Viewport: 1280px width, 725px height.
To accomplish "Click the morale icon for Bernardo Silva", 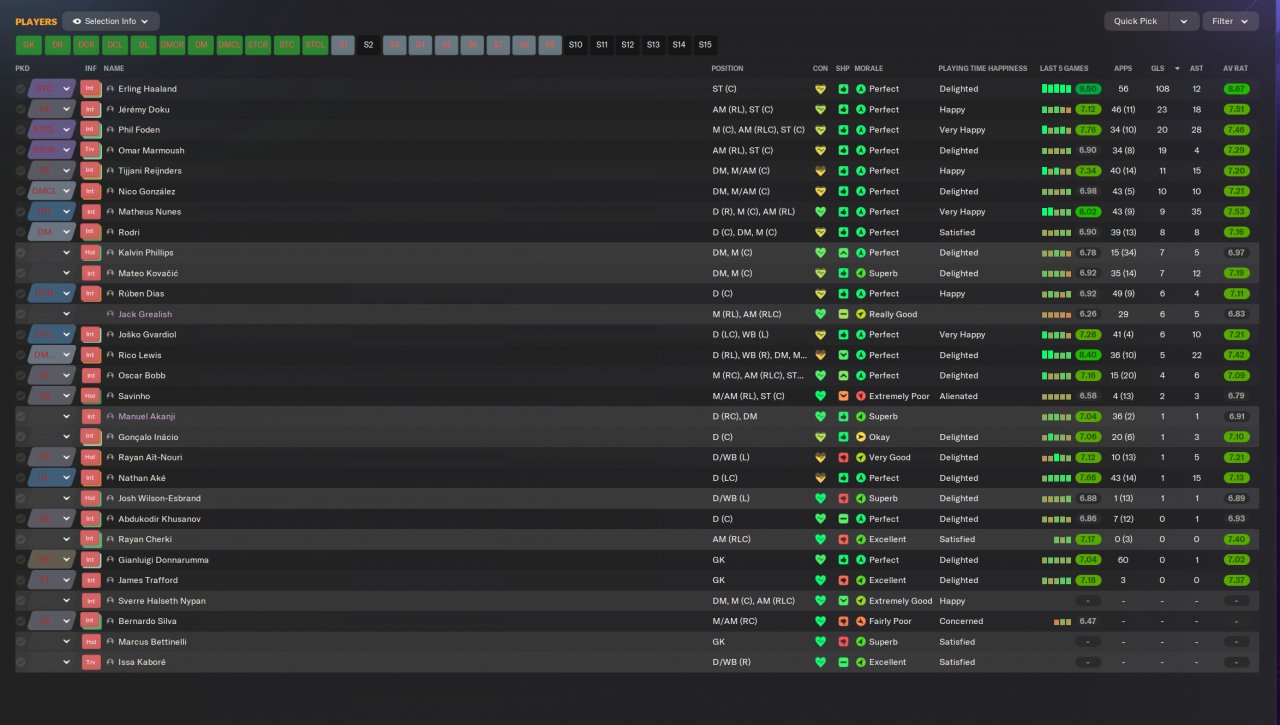I will coord(860,621).
